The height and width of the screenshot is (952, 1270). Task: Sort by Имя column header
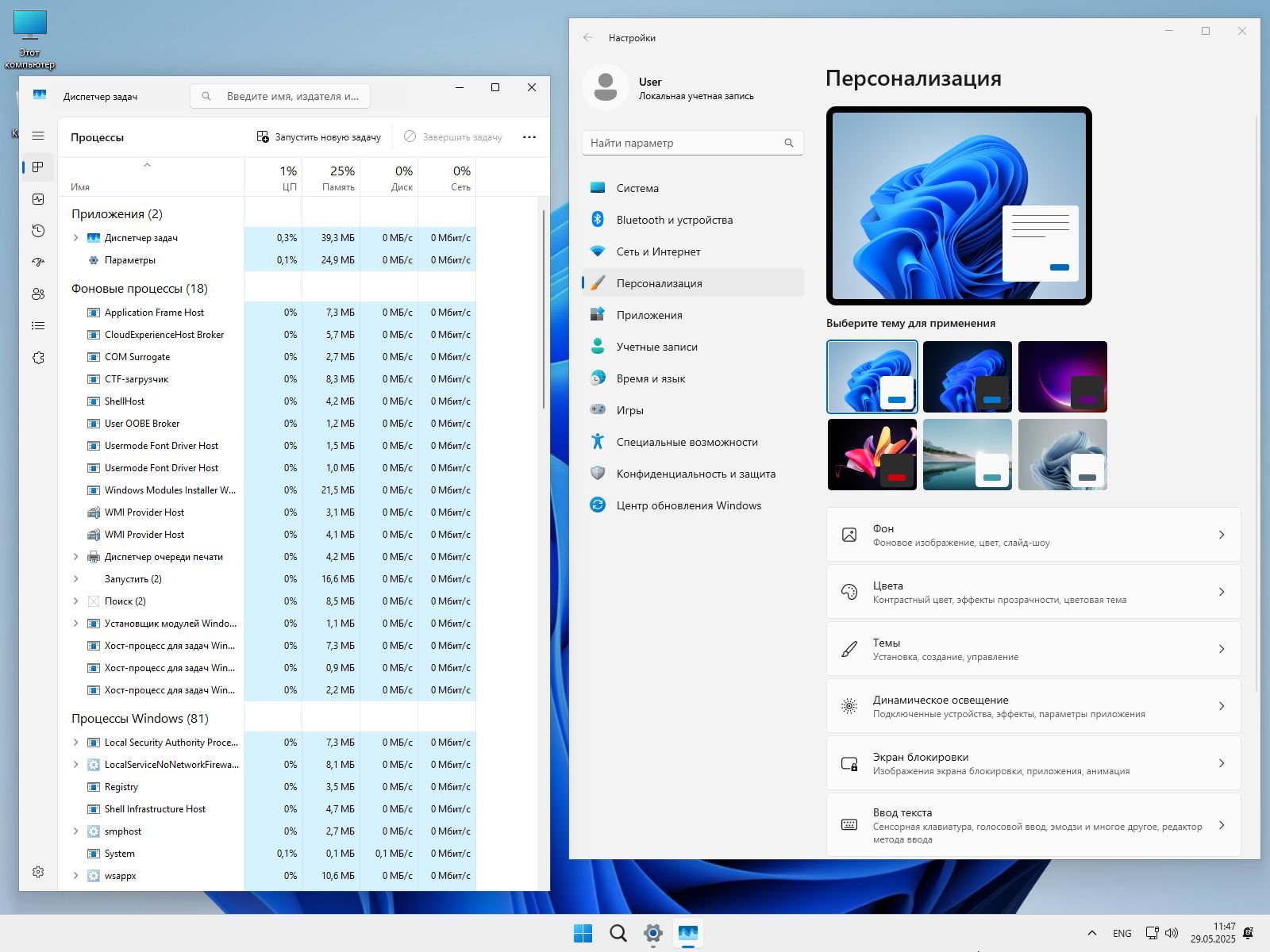(x=151, y=178)
